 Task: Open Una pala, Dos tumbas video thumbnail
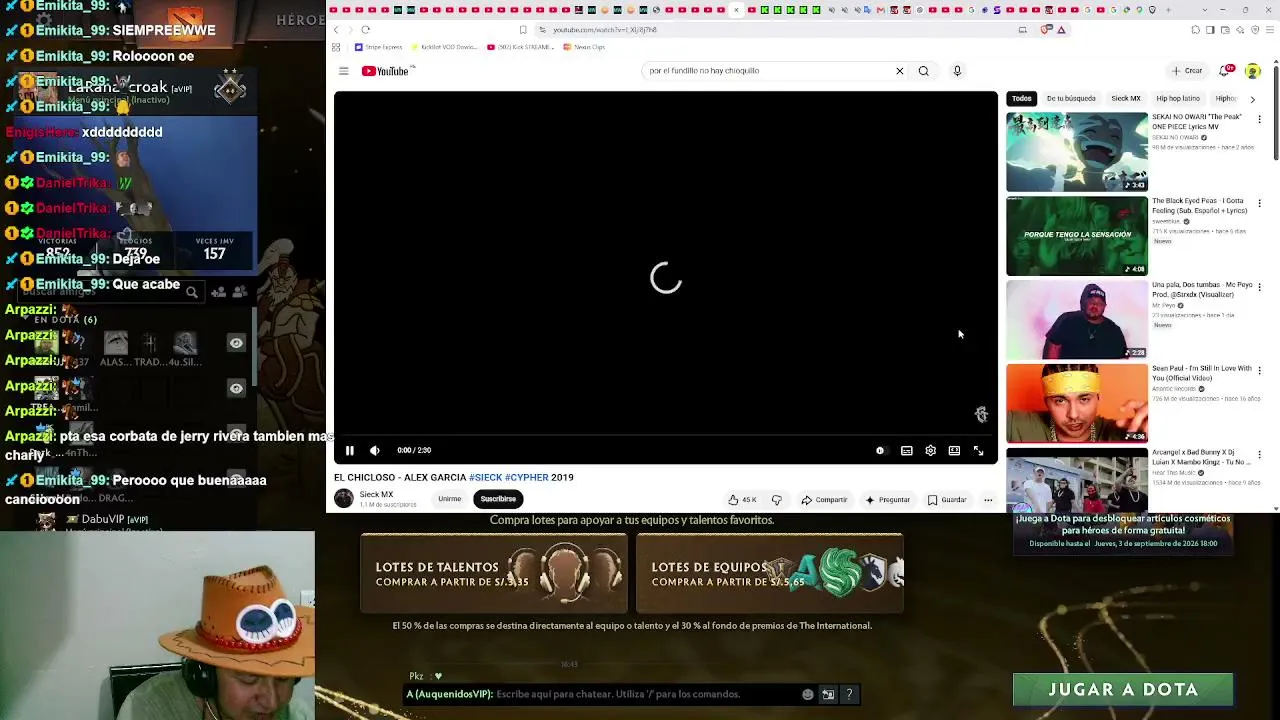pyautogui.click(x=1077, y=320)
